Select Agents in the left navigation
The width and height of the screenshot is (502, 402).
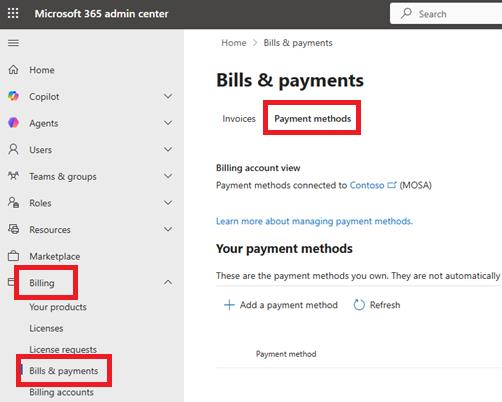click(44, 123)
